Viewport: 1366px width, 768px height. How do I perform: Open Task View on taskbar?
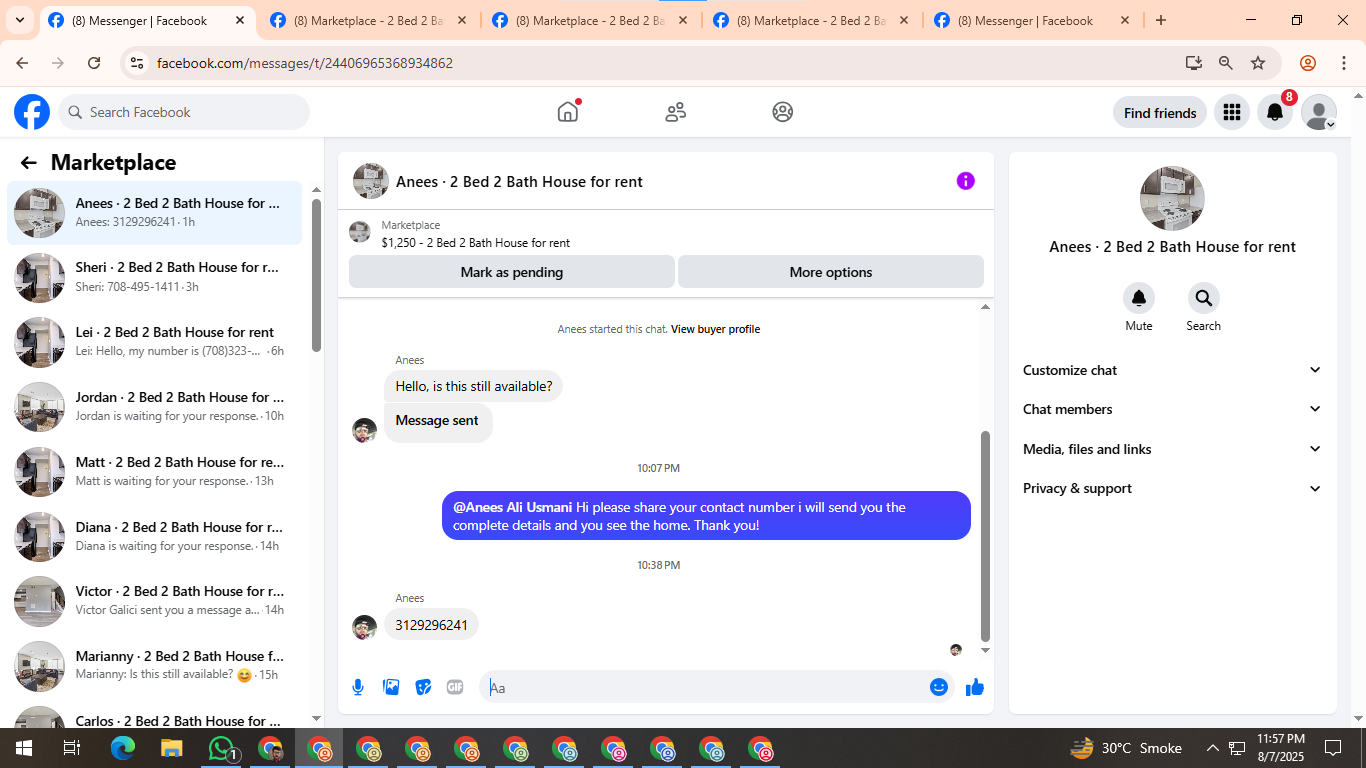[72, 748]
